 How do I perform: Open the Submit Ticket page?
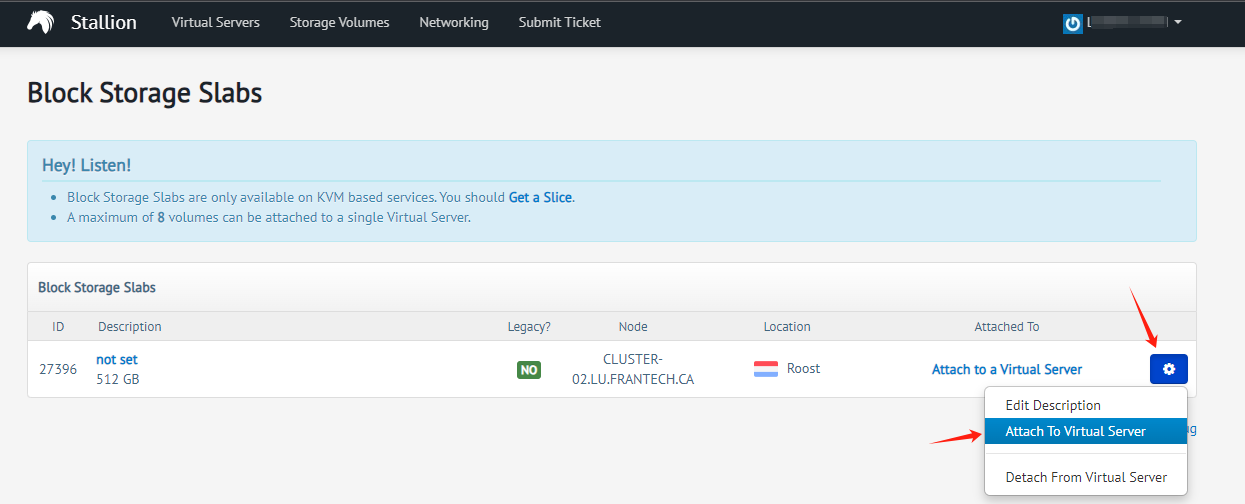[x=559, y=22]
